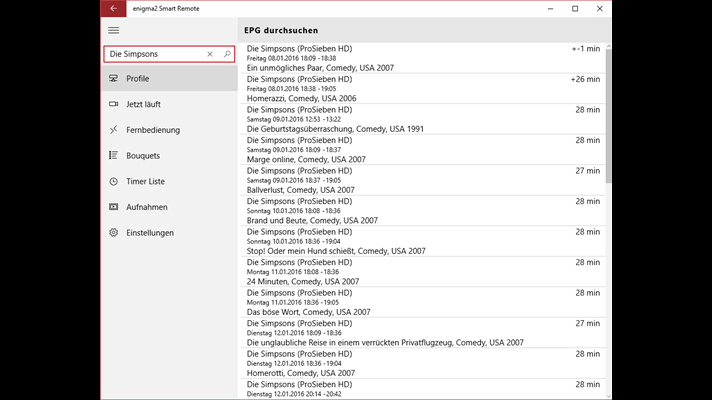The image size is (712, 400).
Task: Select episode Homerotti
Action: tap(422, 363)
